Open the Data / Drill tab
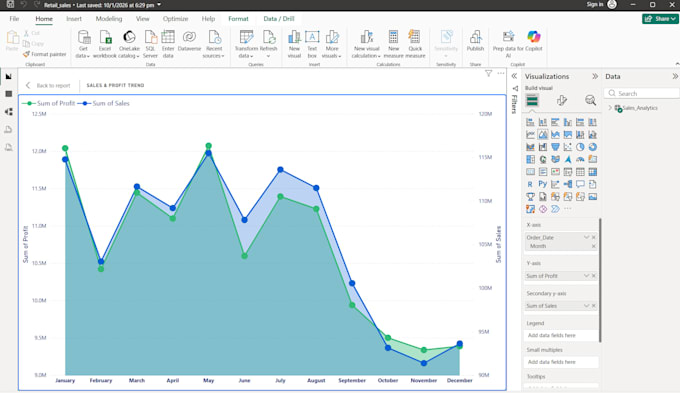The width and height of the screenshot is (680, 393). [279, 19]
